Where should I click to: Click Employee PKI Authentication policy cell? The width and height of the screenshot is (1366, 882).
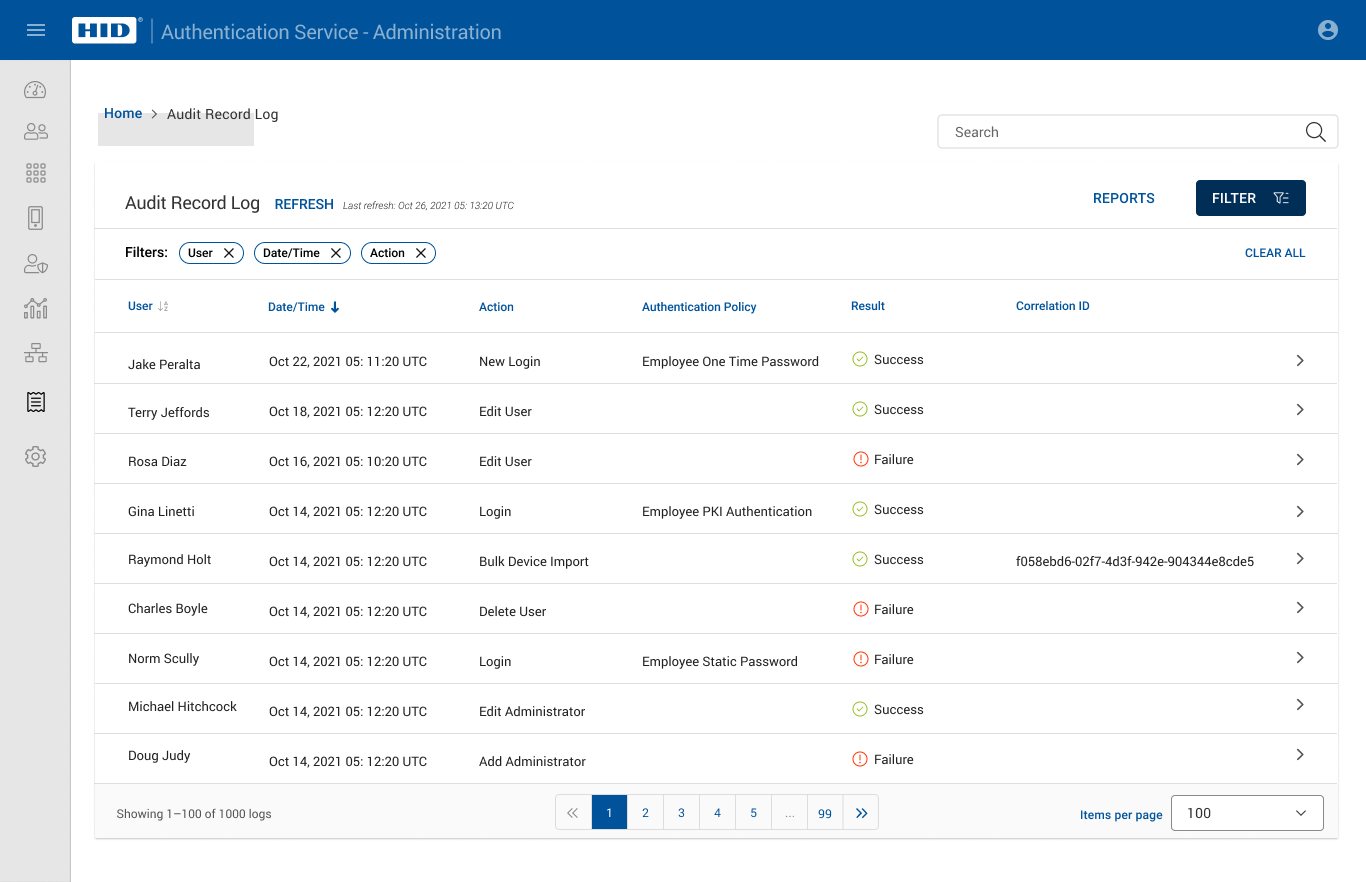point(727,511)
